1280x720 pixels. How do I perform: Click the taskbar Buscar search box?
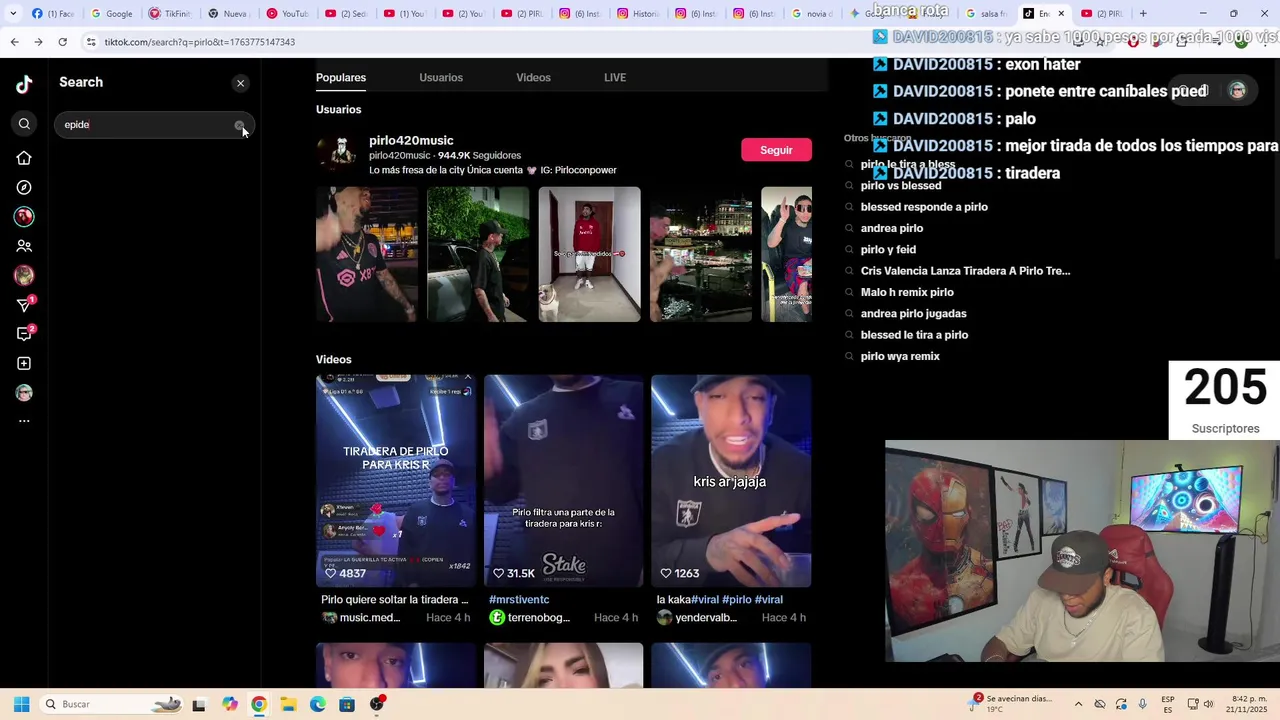(x=113, y=704)
